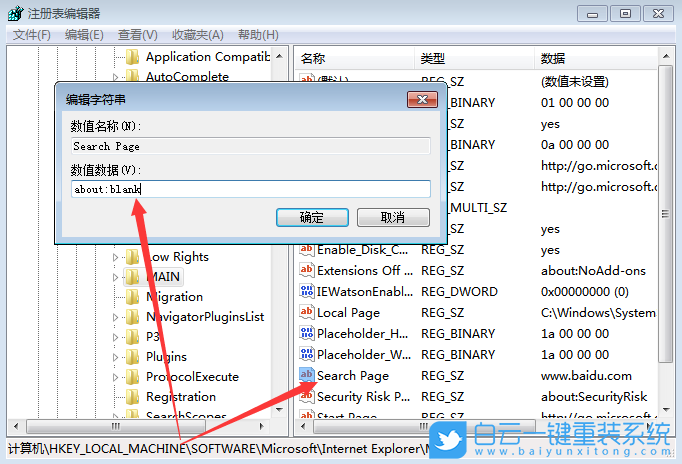Expand the MAIN tree node arrow
The height and width of the screenshot is (464, 682).
[115, 277]
